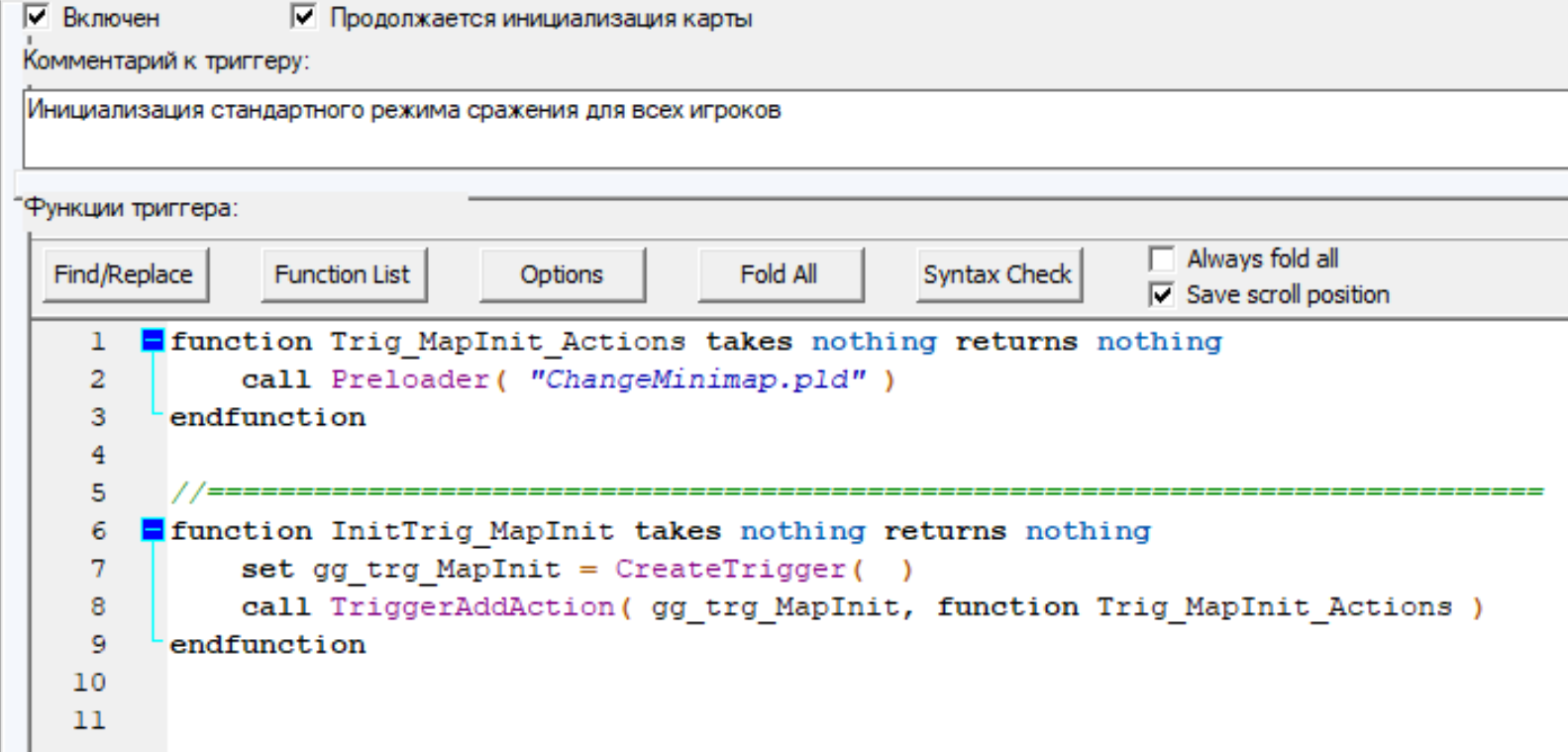The image size is (1568, 752).
Task: Click the "ChangeMinimap.pld" string in code
Action: [697, 379]
